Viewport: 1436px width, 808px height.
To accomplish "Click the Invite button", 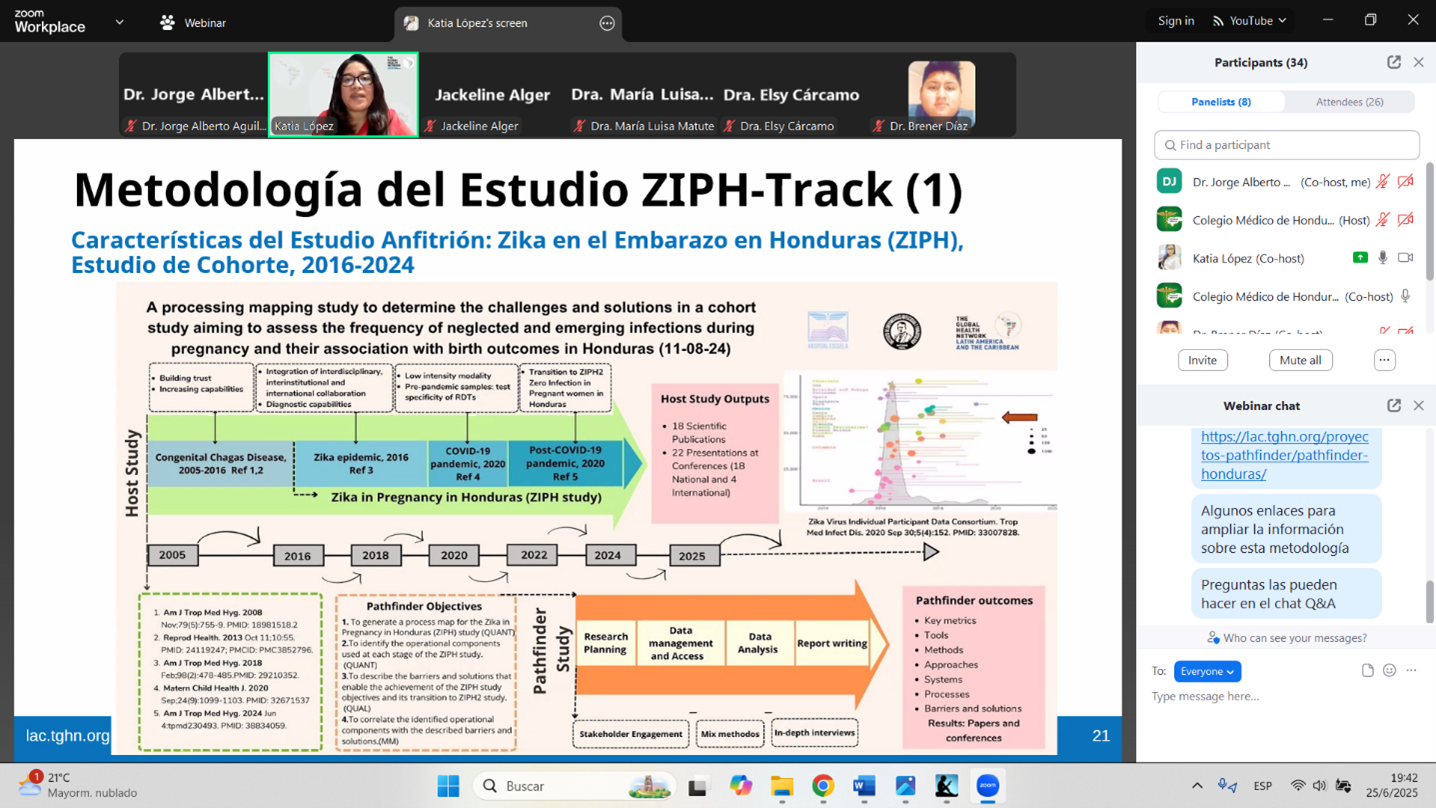I will pyautogui.click(x=1202, y=360).
